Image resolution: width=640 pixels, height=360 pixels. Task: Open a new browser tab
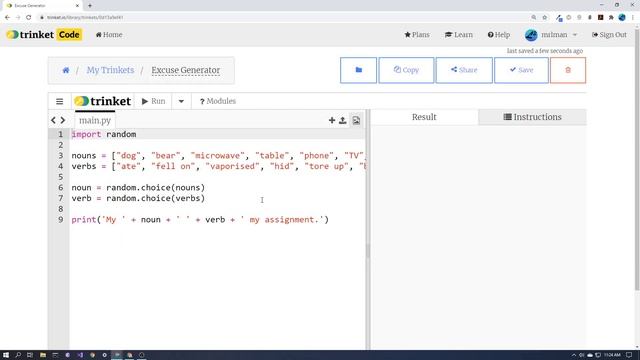pos(90,6)
